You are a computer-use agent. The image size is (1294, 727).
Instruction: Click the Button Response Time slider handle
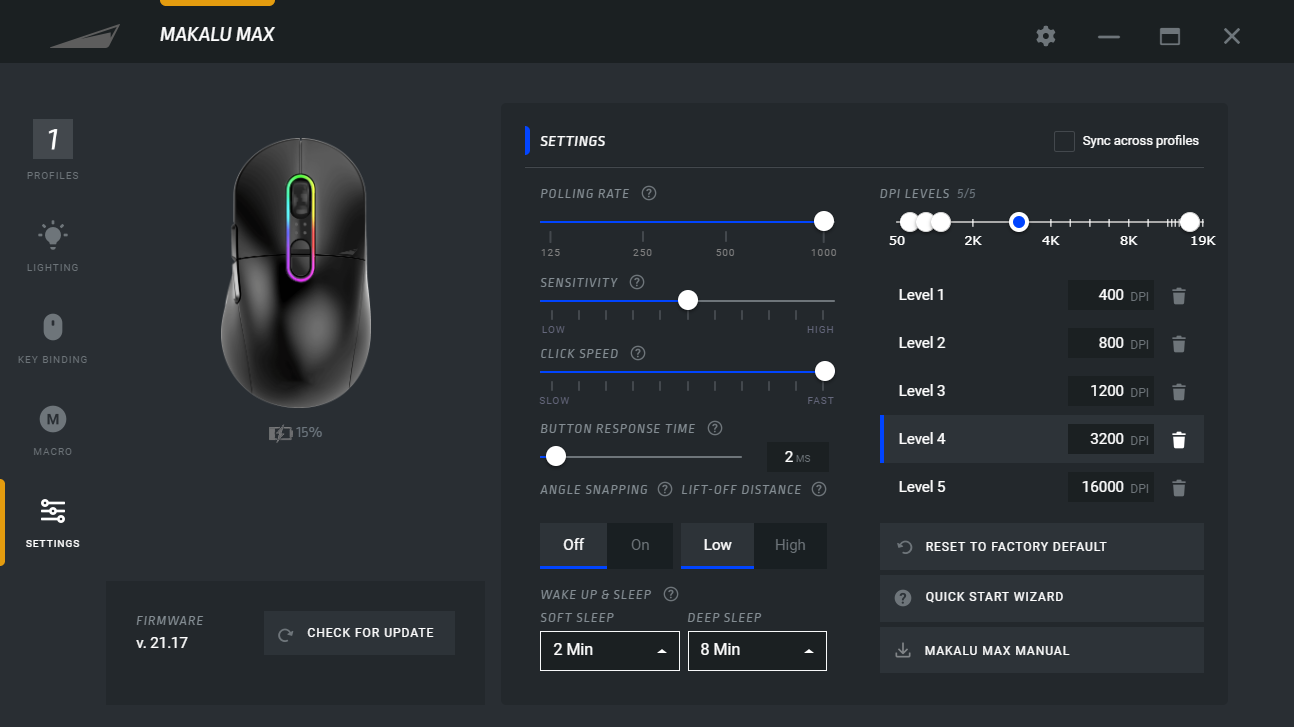[556, 457]
